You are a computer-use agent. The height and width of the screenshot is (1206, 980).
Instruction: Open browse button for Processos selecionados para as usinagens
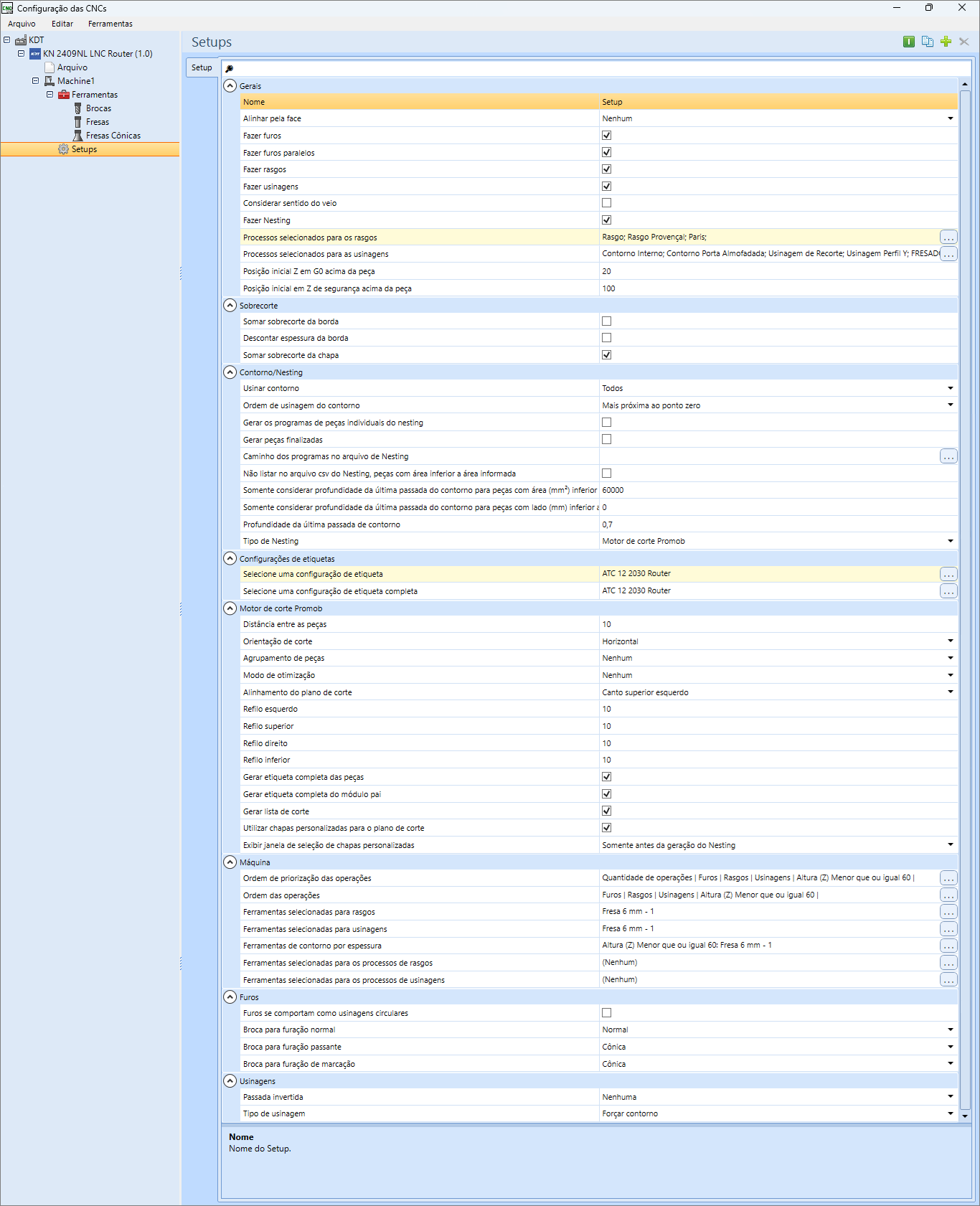(948, 254)
